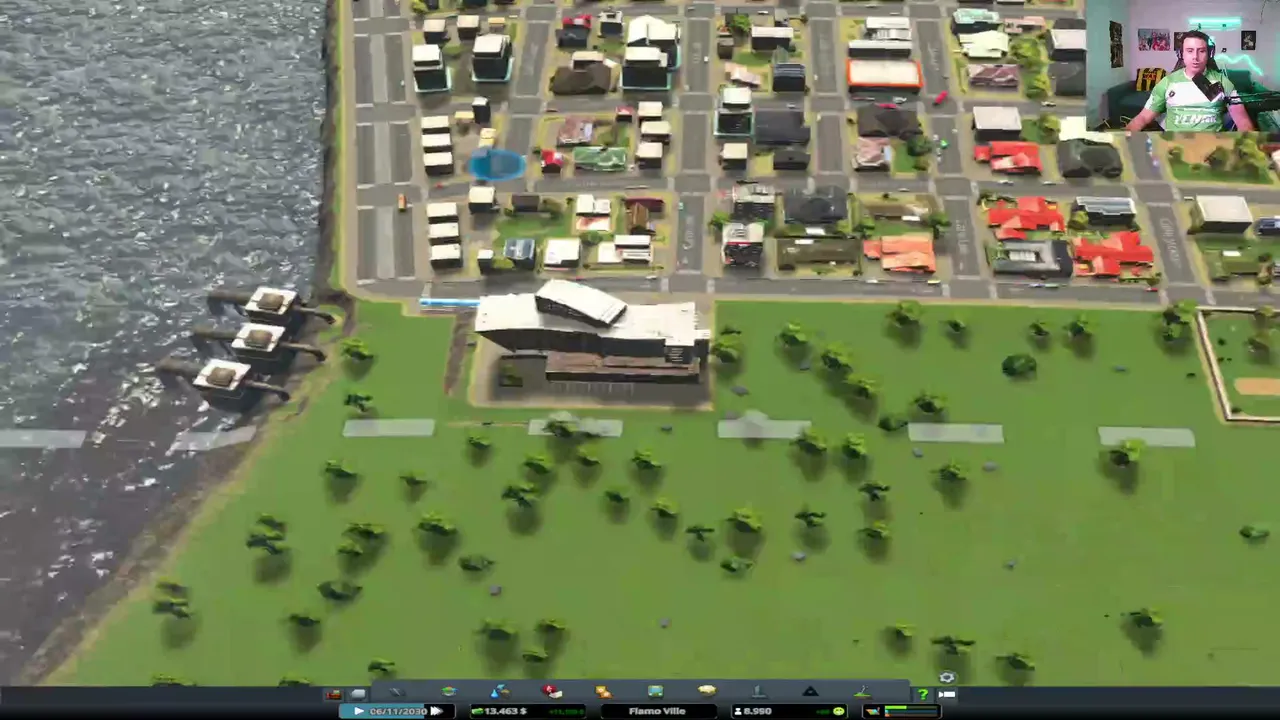Click the city name Flamo Ville
This screenshot has height=720, width=1280.
pyautogui.click(x=657, y=711)
